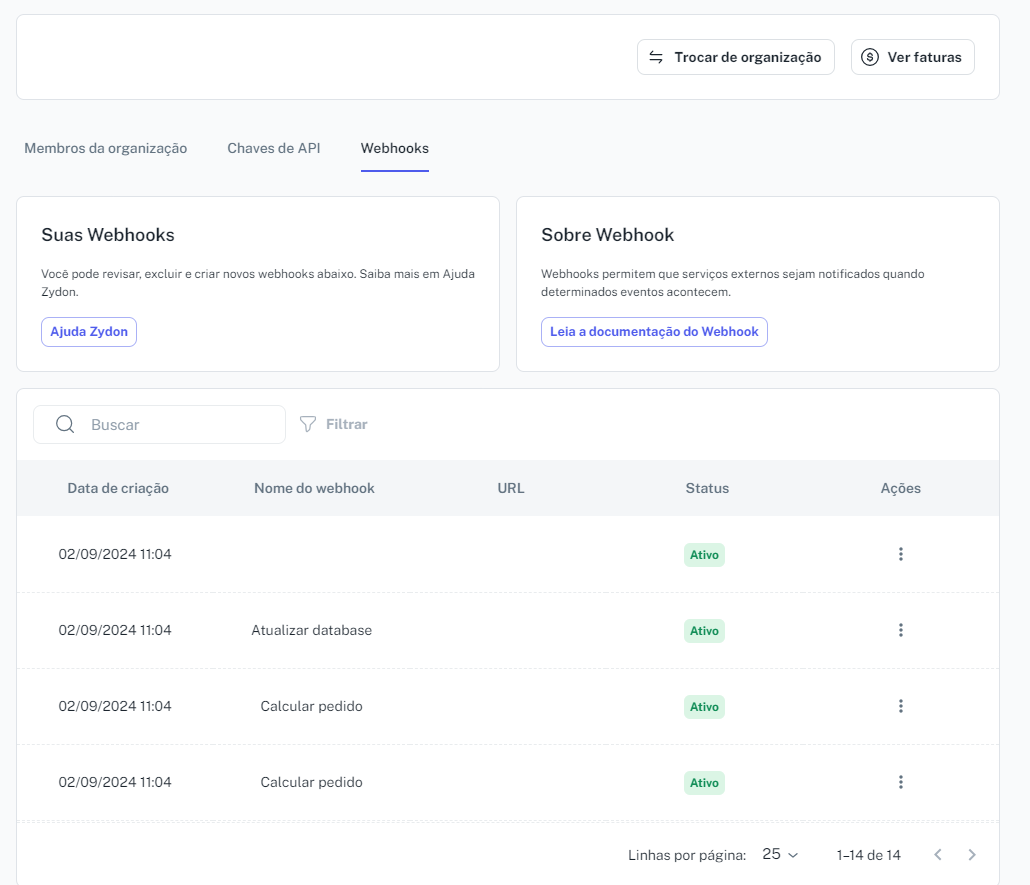Click the Atualizar database webhook name
The image size is (1030, 885).
point(311,630)
